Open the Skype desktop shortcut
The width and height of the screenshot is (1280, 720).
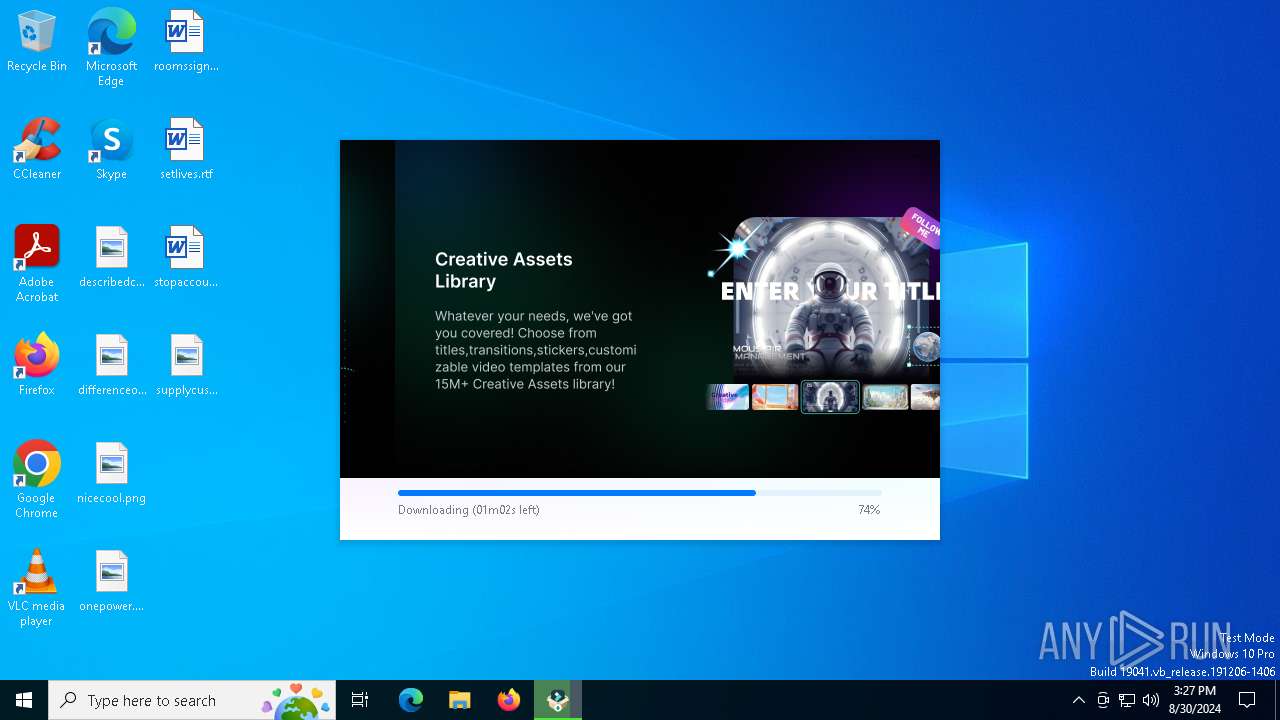point(111,149)
